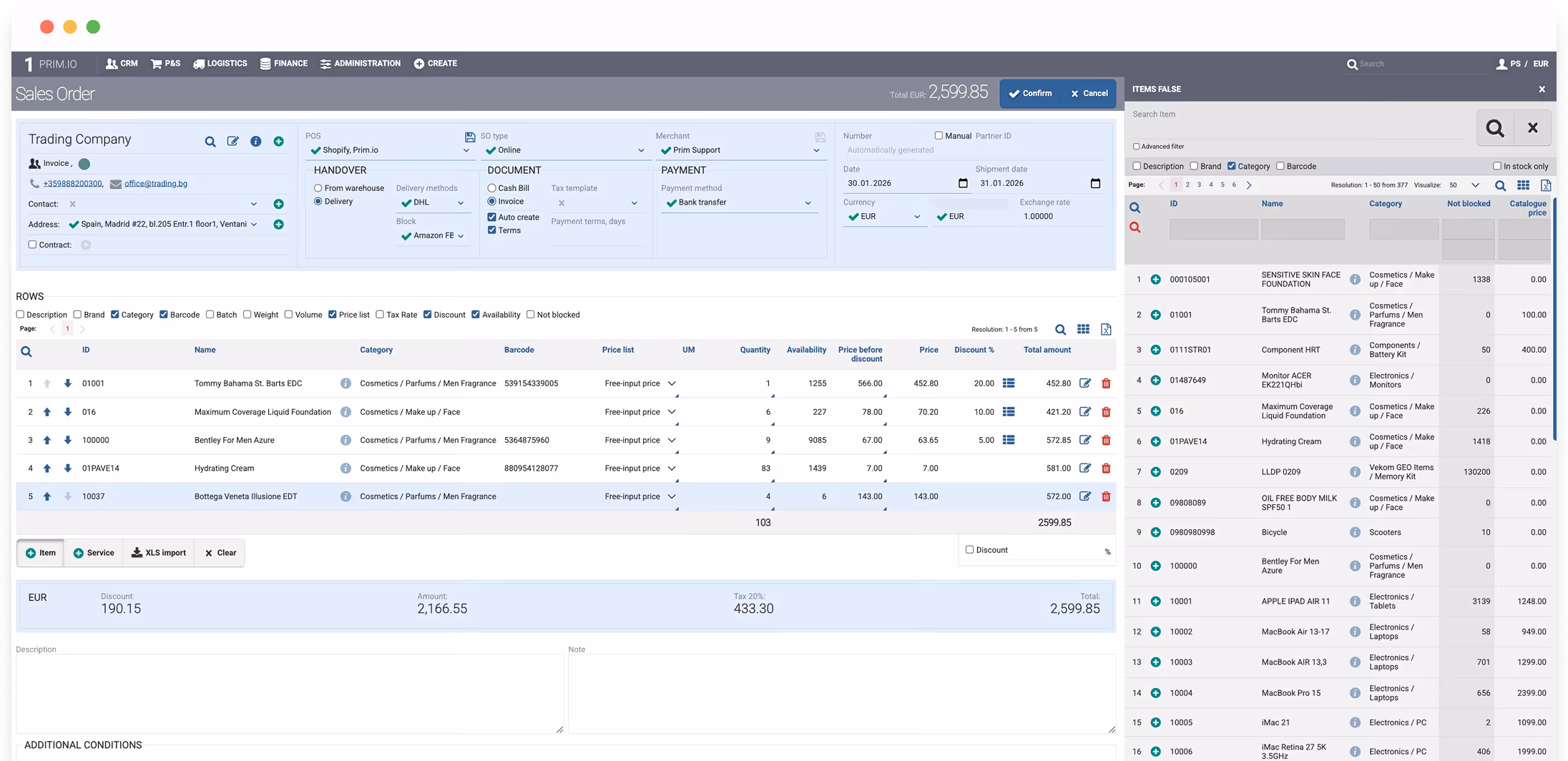Open DHL delivery method dropdown
This screenshot has width=1568, height=761.
(x=433, y=202)
